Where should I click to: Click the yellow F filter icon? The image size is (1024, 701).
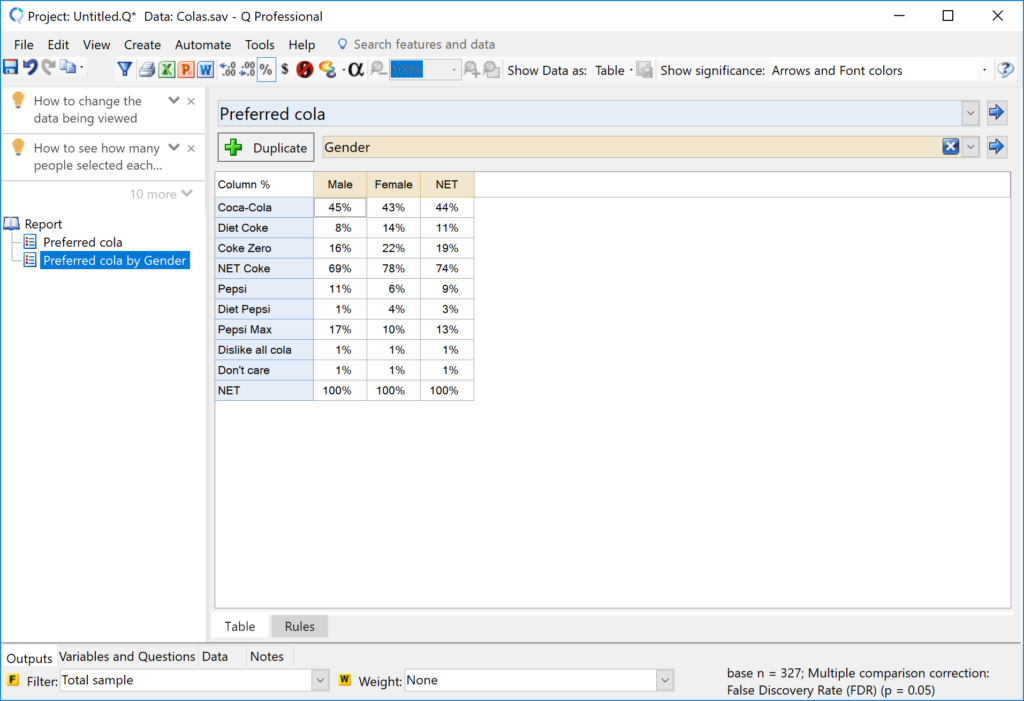(x=12, y=680)
